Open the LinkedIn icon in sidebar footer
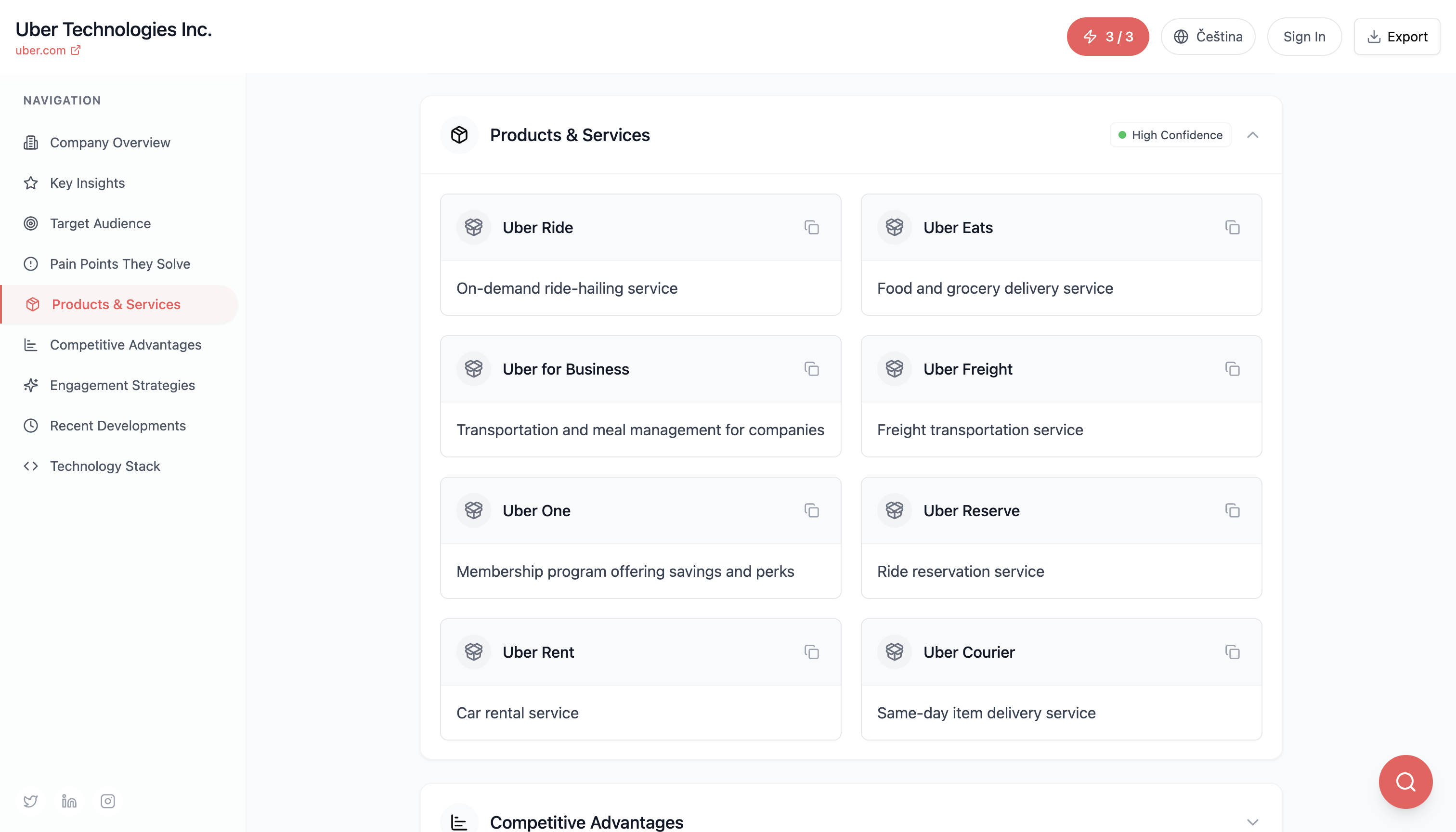Image resolution: width=1456 pixels, height=832 pixels. click(69, 801)
